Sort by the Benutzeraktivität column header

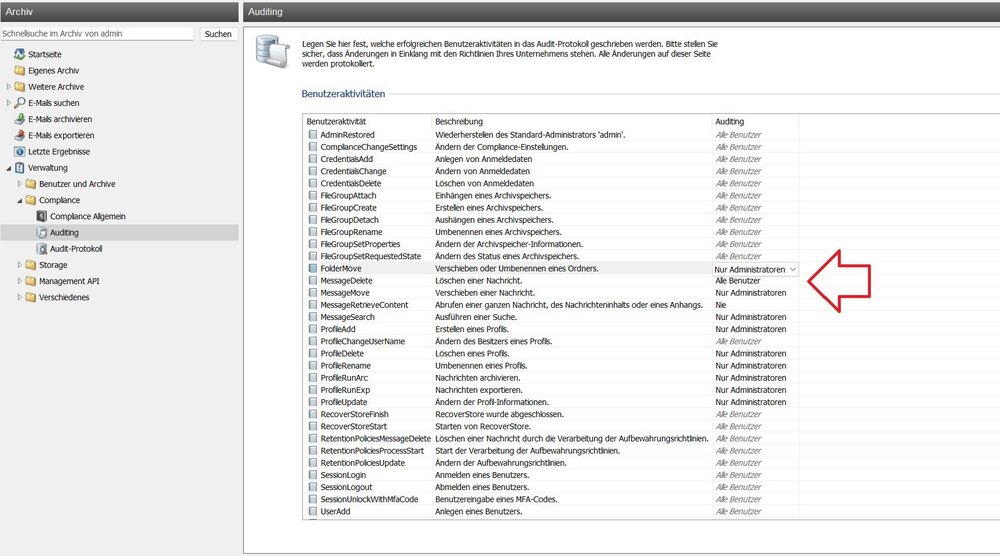[337, 121]
